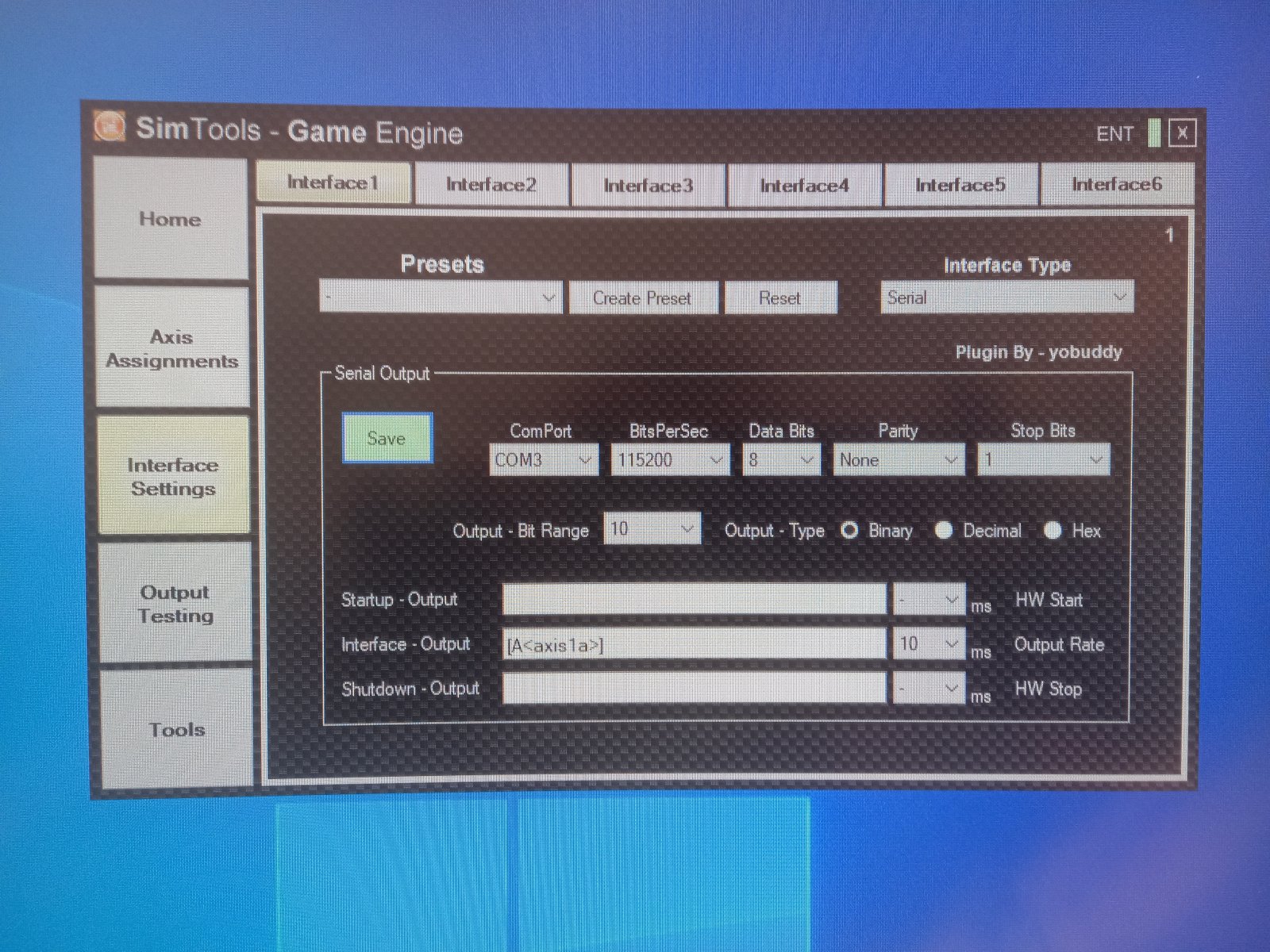Open the Tools section
Viewport: 1270px width, 952px height.
177,729
